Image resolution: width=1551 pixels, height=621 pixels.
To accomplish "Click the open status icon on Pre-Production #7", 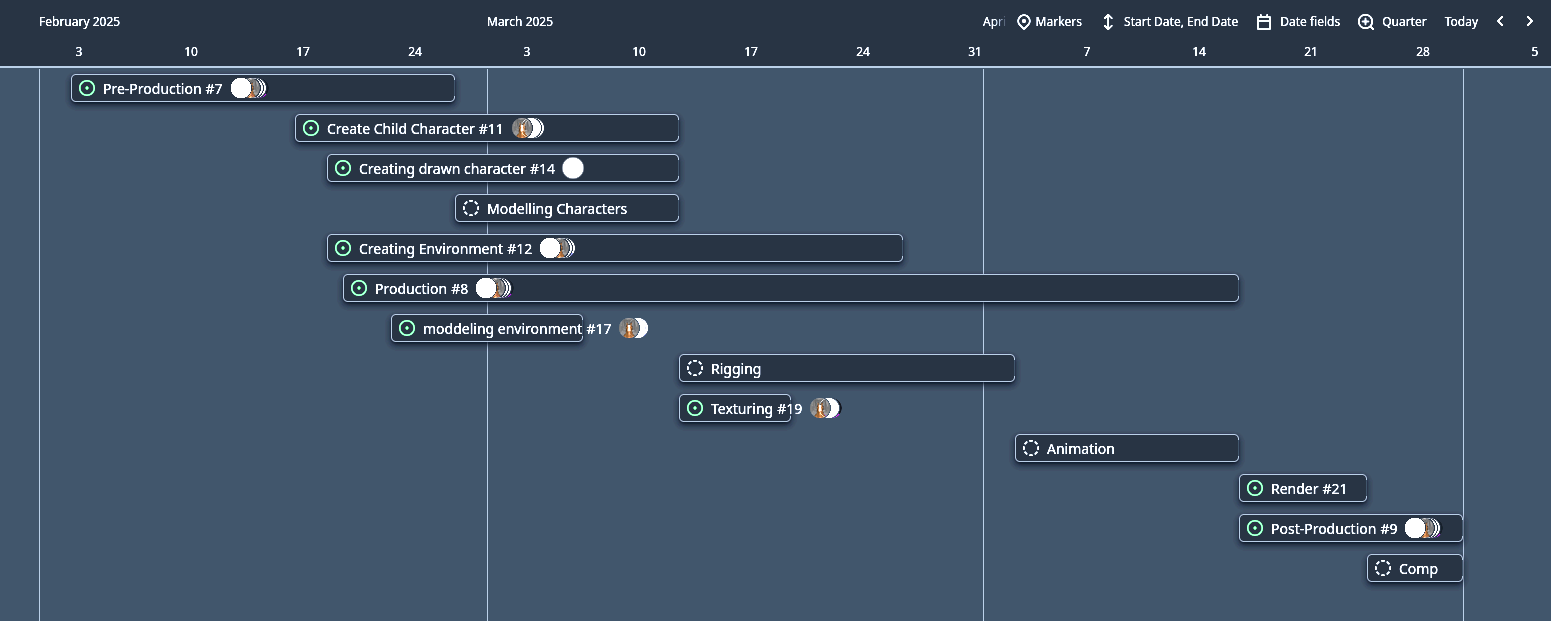I will pos(87,89).
